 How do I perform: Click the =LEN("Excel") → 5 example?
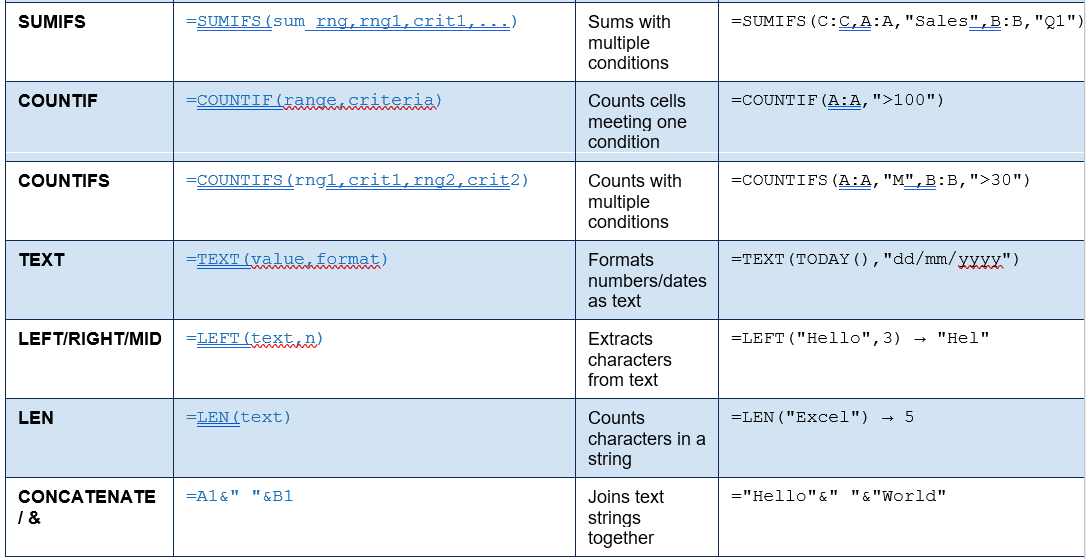click(x=822, y=418)
